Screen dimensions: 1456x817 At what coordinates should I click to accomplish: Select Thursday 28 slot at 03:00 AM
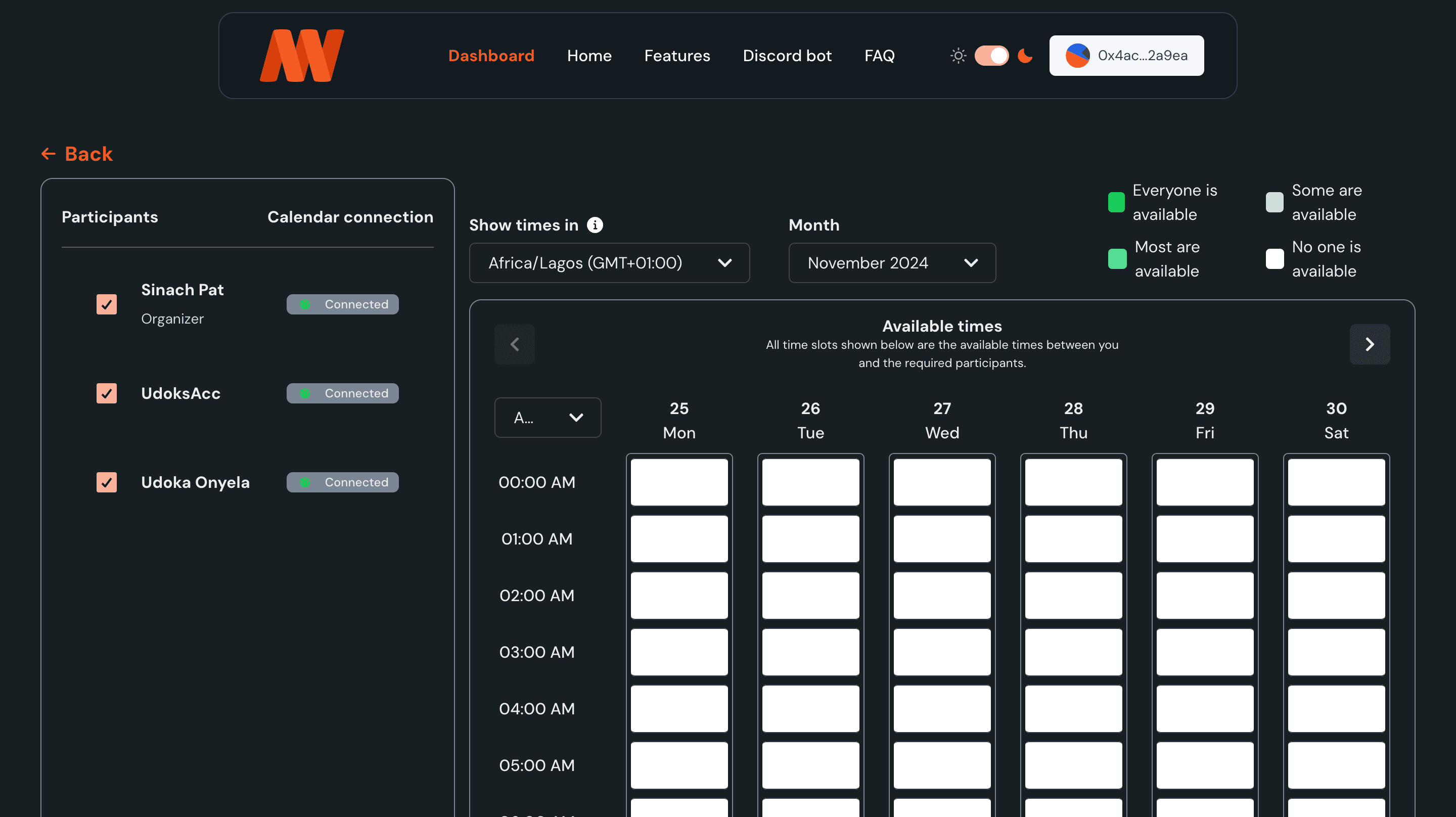(1073, 652)
